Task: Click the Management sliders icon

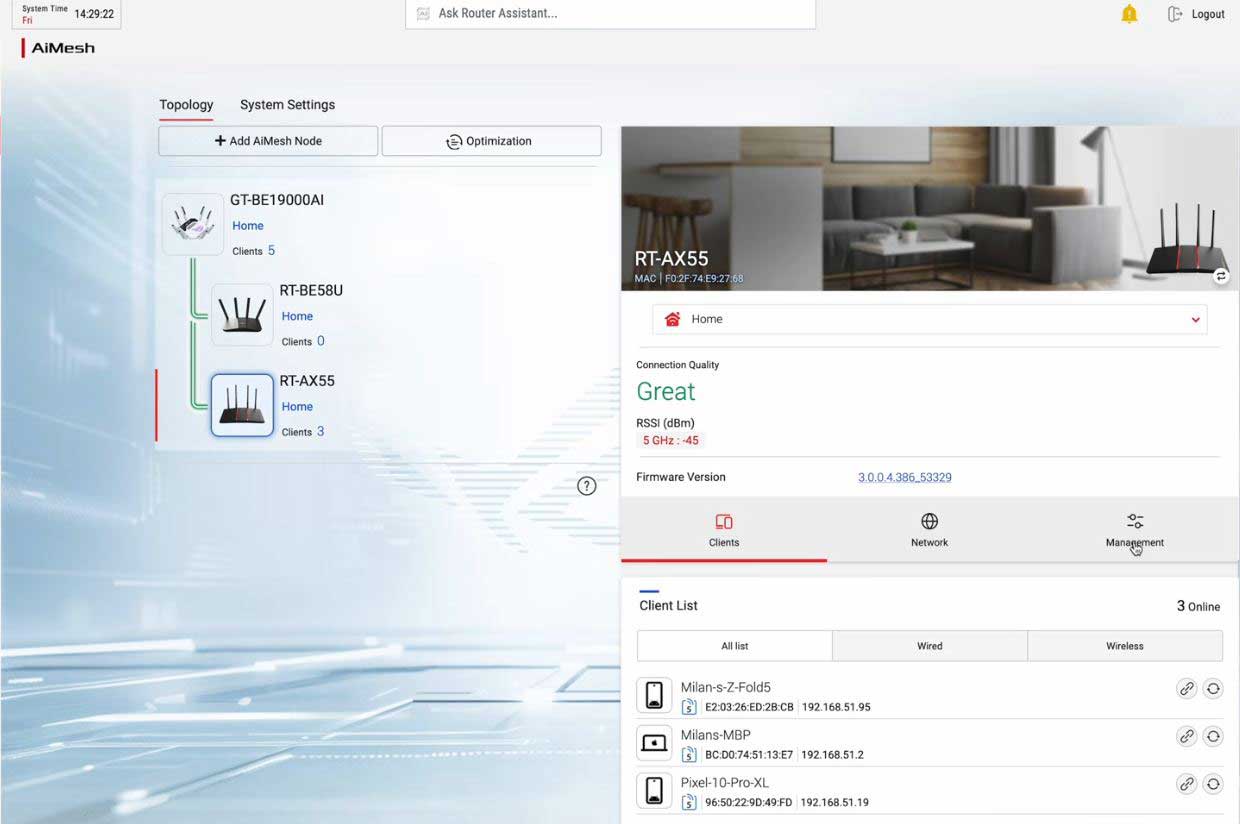Action: 1135,521
